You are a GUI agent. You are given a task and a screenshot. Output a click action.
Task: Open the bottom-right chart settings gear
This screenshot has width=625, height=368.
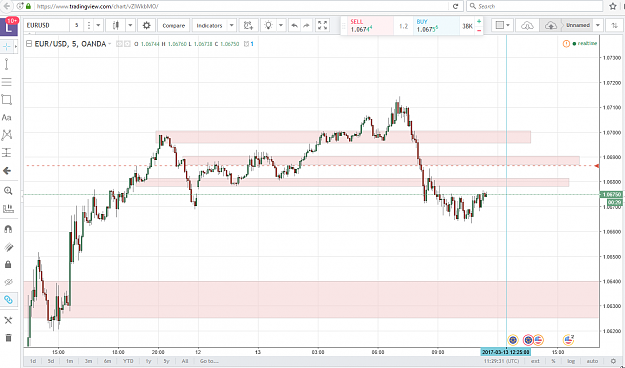614,361
